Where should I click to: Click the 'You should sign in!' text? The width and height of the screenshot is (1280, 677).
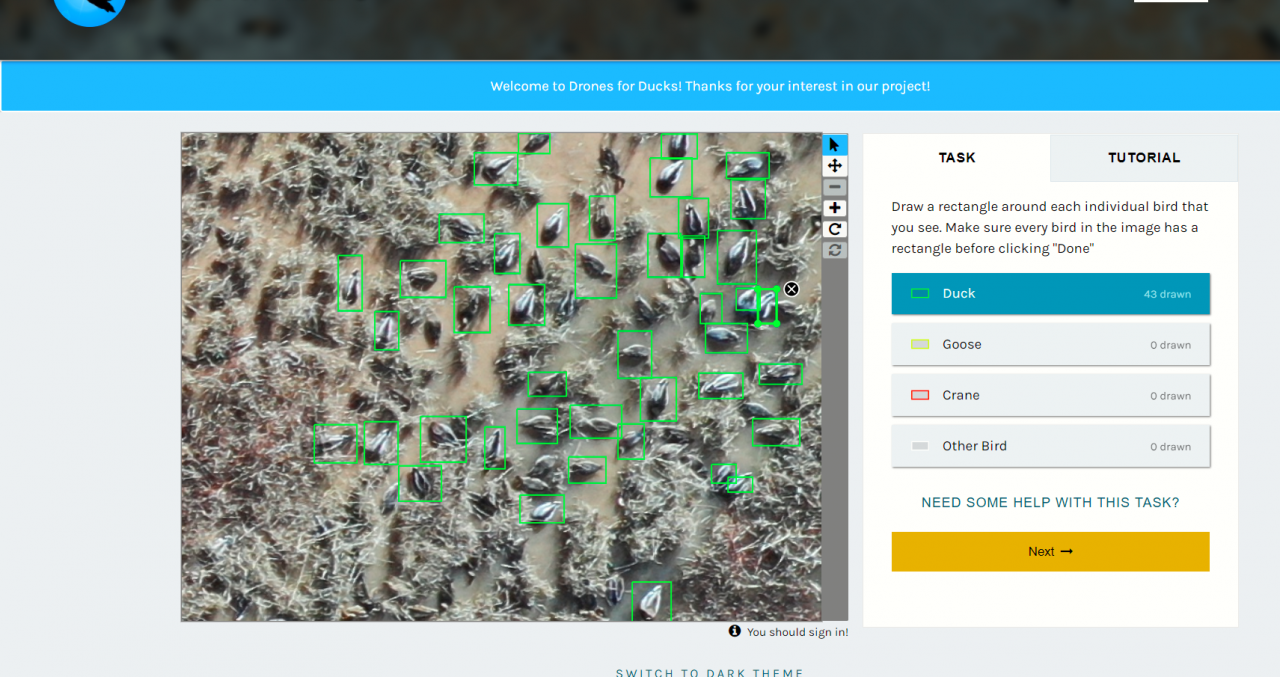(797, 632)
